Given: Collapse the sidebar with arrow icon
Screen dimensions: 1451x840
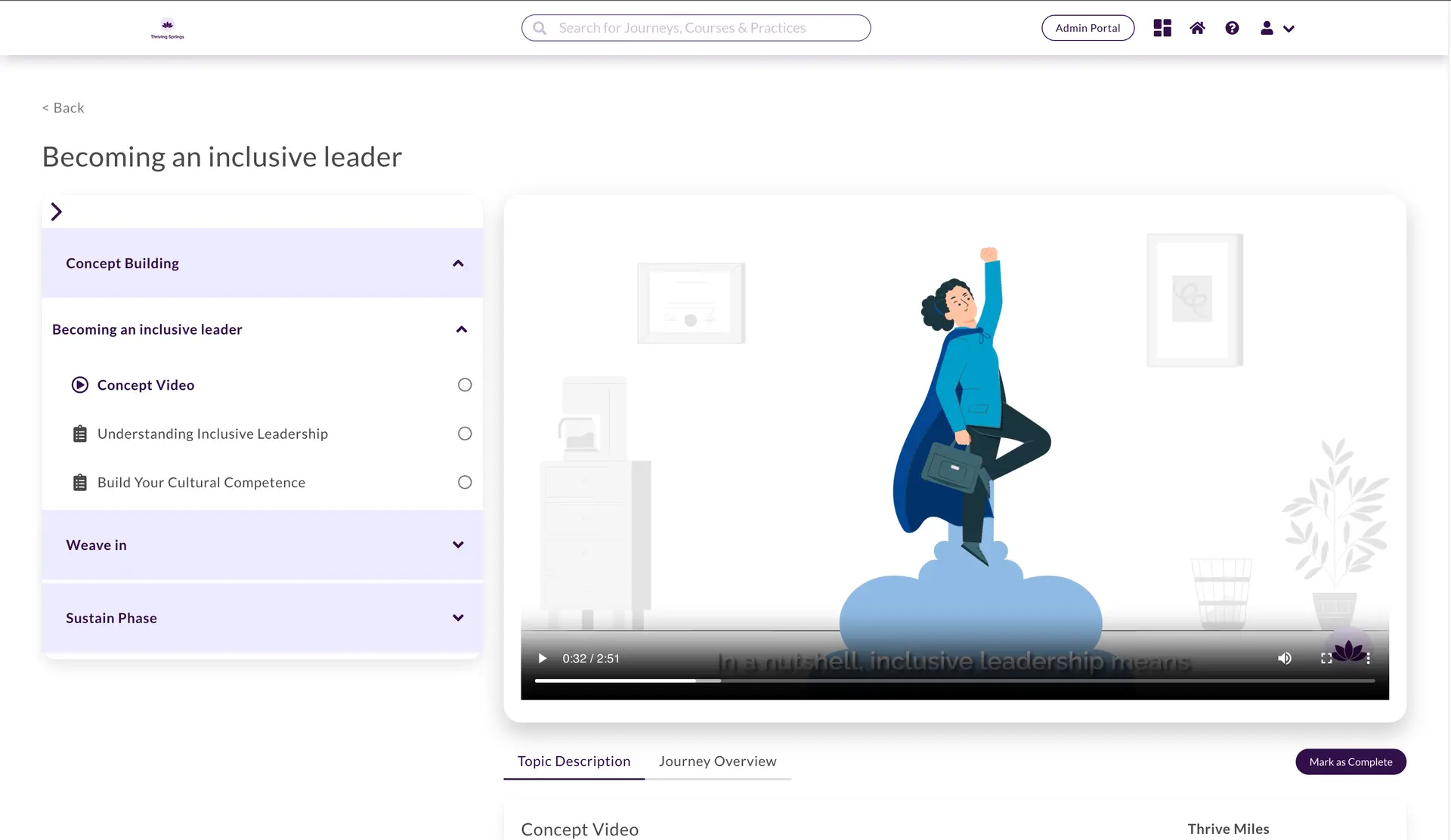Looking at the screenshot, I should tap(56, 212).
